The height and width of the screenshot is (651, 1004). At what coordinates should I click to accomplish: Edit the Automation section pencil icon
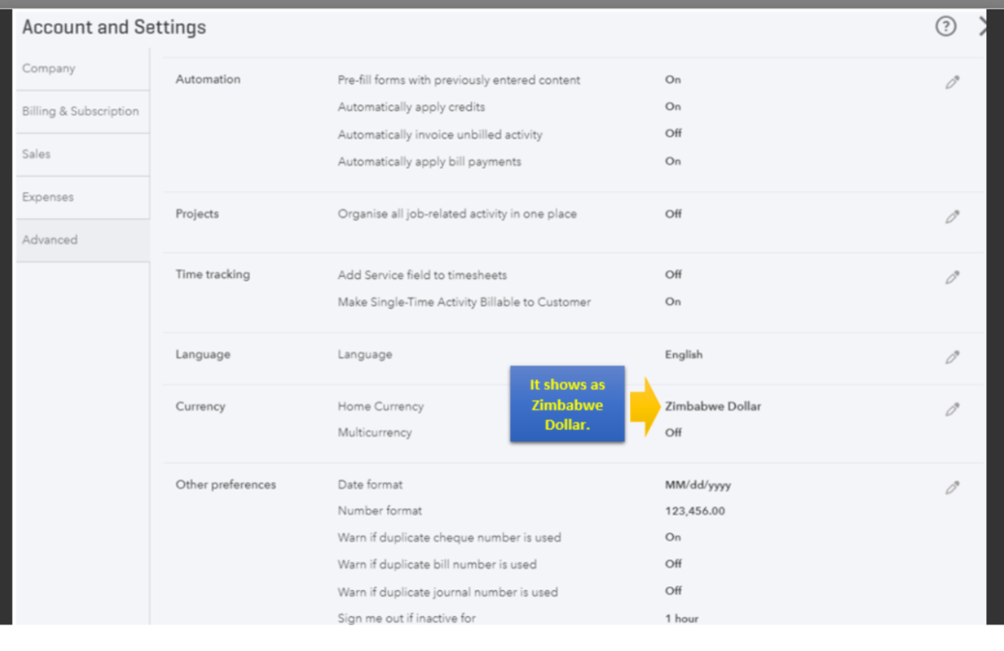point(952,83)
